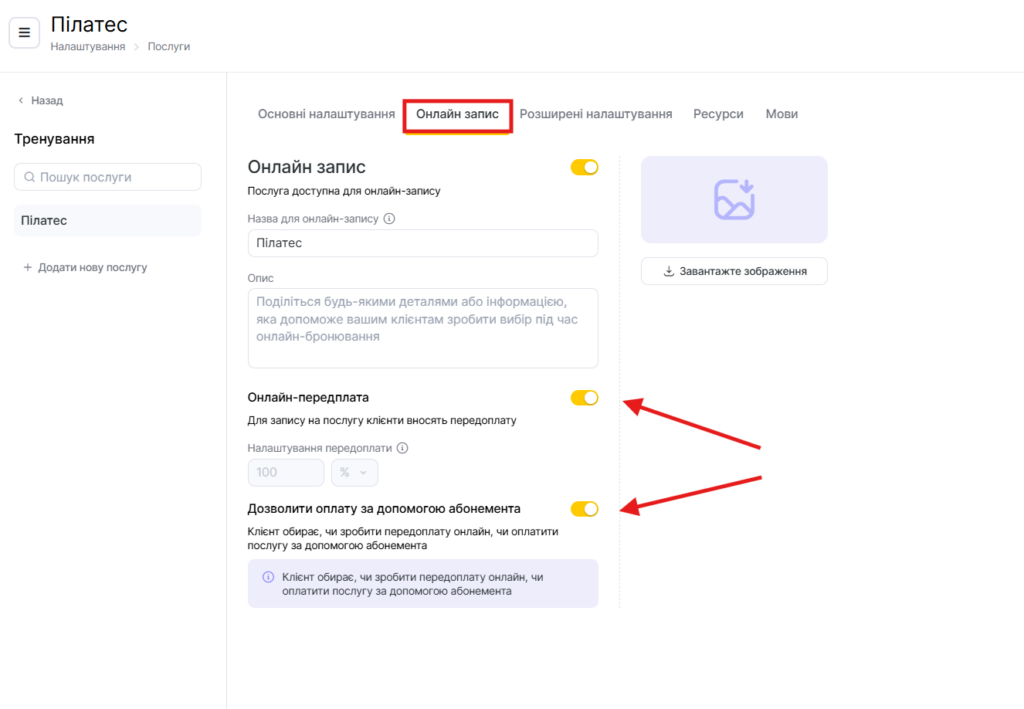The width and height of the screenshot is (1024, 709).
Task: Click the image placeholder icon
Action: coord(734,199)
